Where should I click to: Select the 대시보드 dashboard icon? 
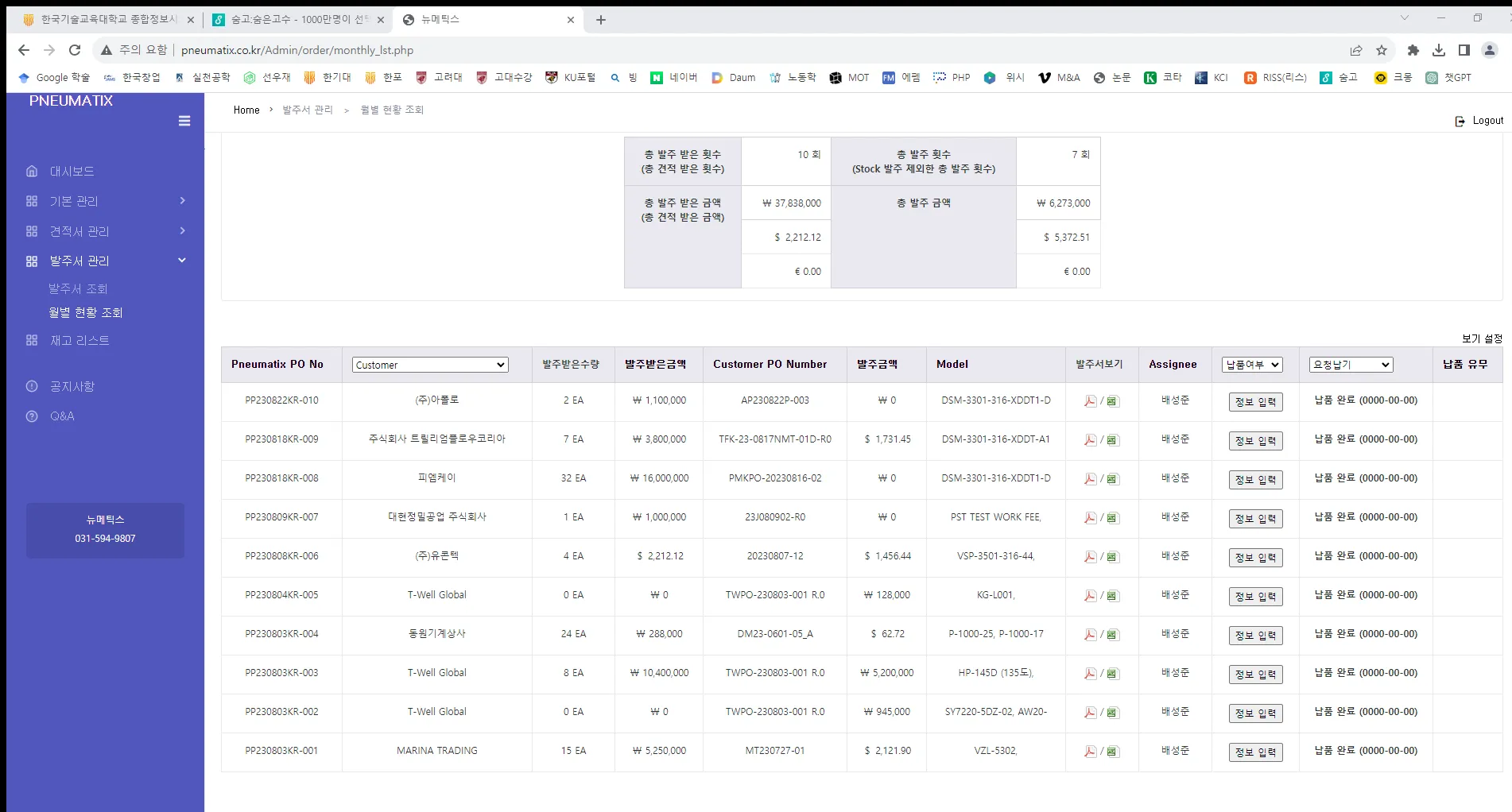point(32,171)
